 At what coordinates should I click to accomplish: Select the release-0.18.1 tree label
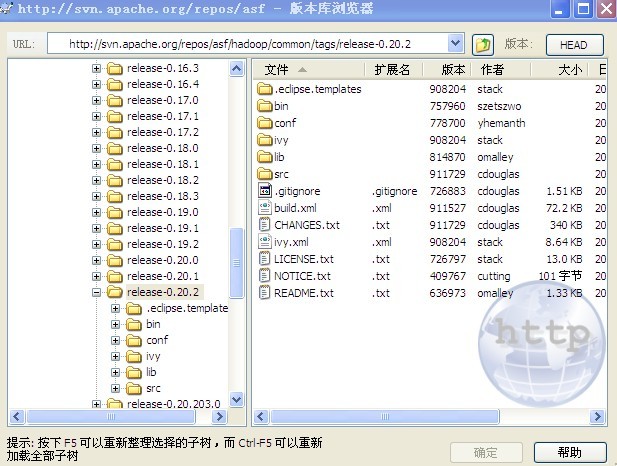163,164
